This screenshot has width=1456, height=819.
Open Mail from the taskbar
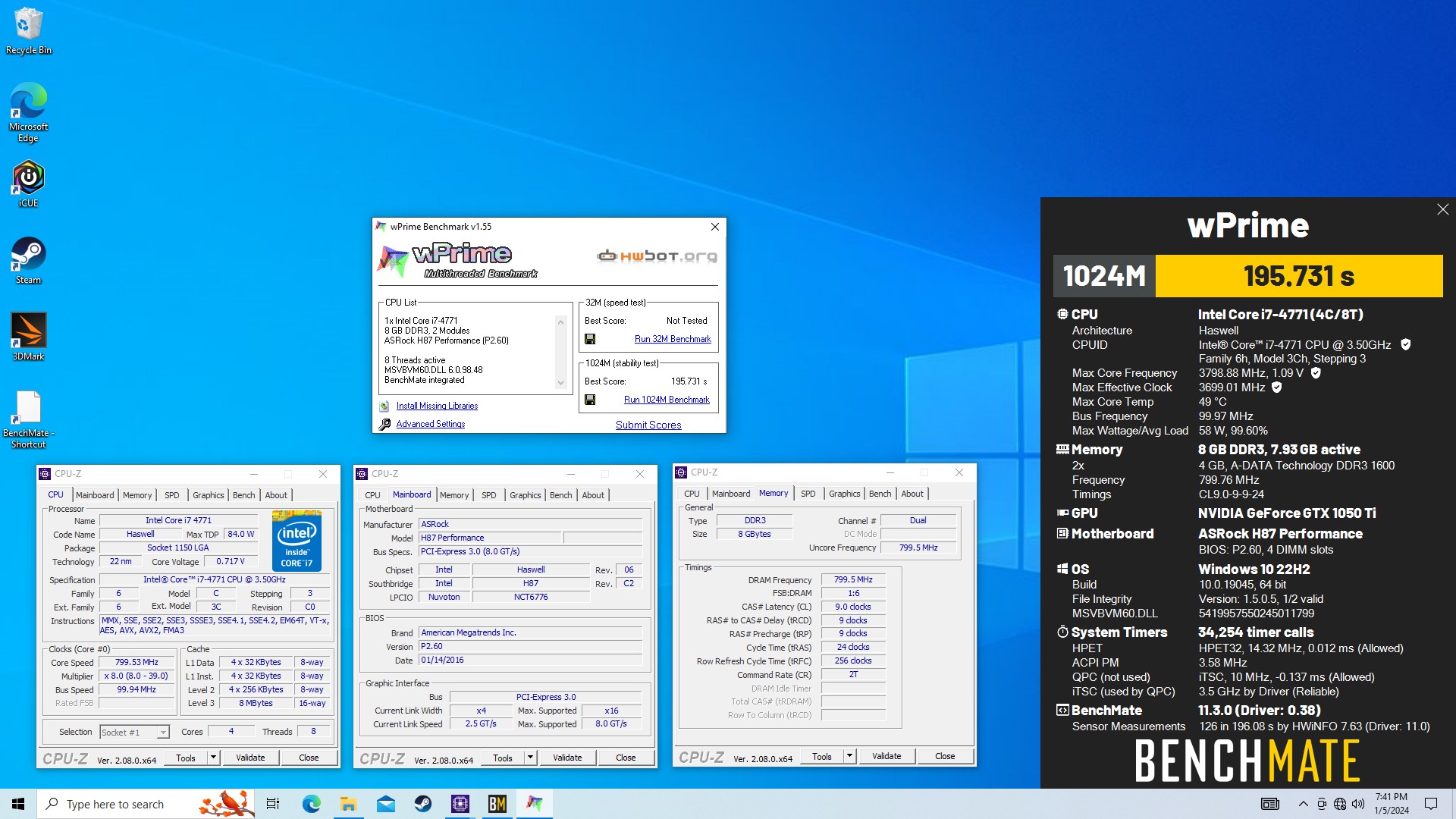click(x=385, y=804)
